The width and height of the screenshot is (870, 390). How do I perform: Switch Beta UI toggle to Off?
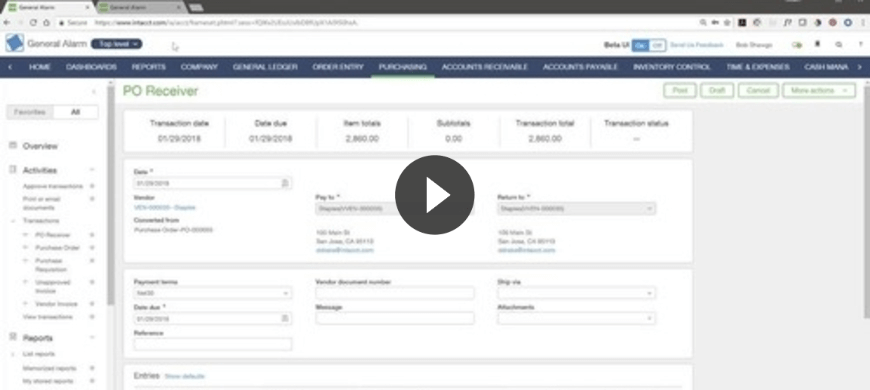657,45
